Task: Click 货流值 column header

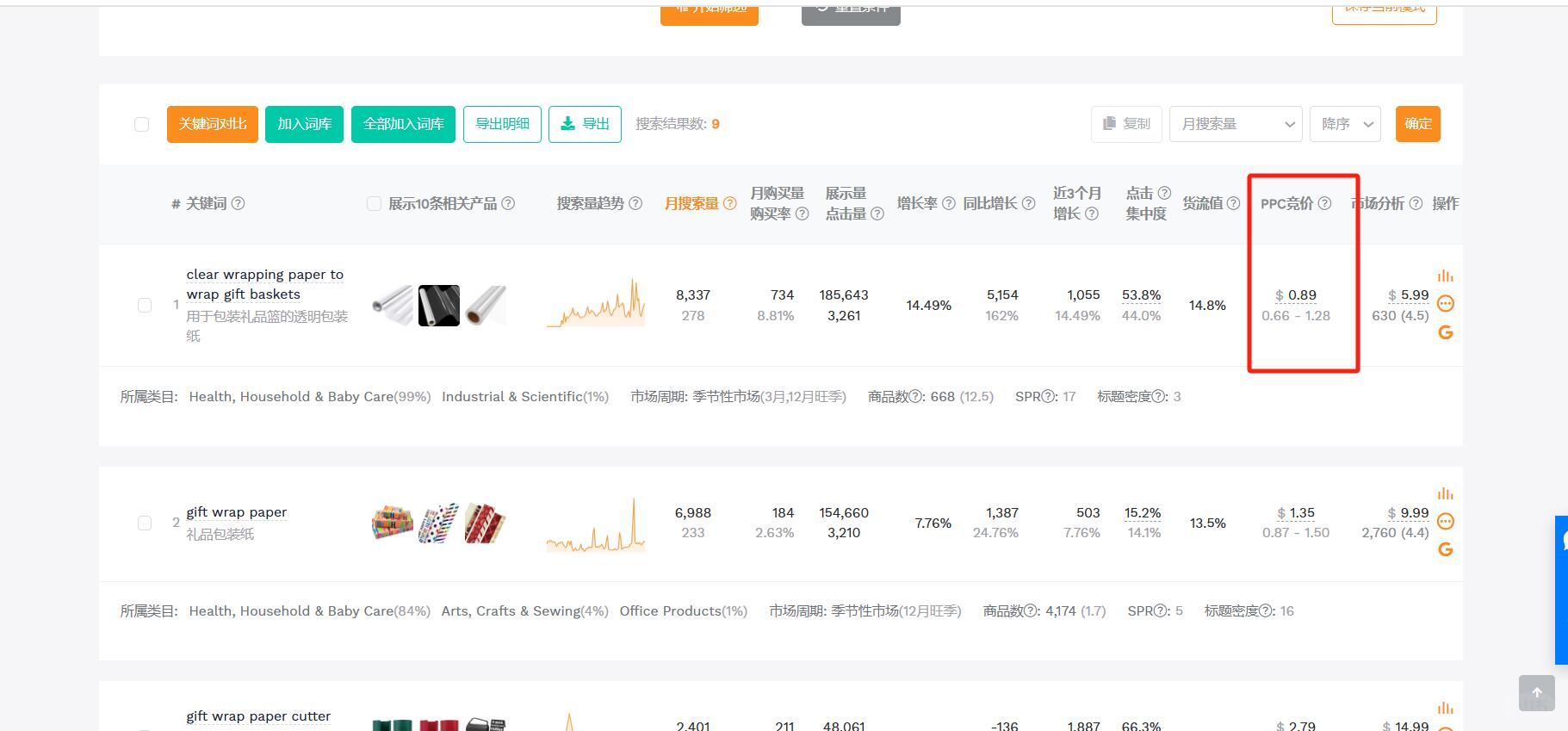Action: point(1203,204)
